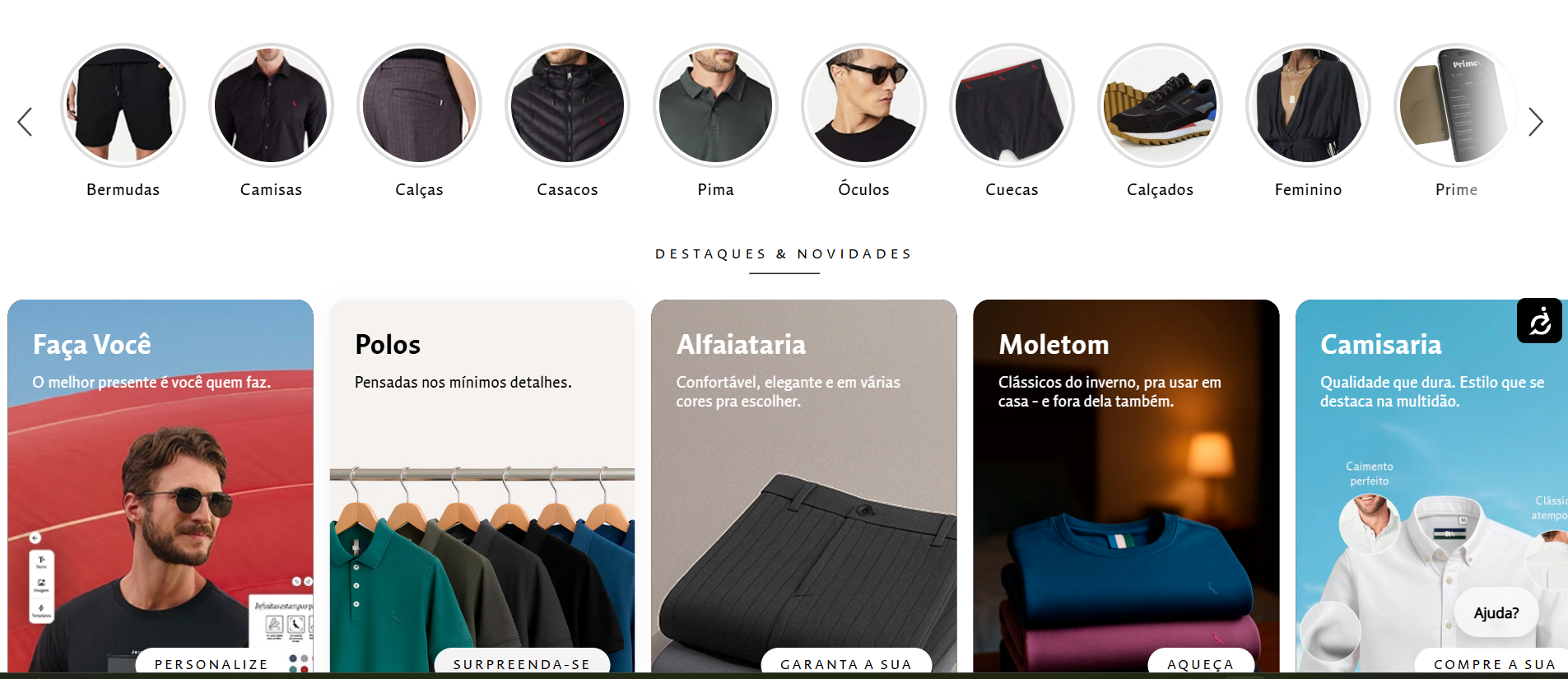Show previous categories with left arrow

tap(25, 122)
